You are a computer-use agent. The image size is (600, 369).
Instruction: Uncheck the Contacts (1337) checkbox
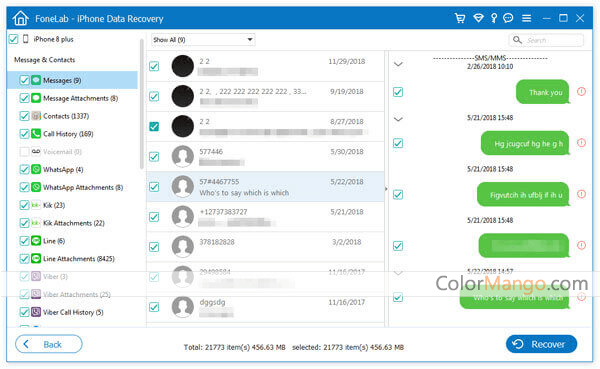(24, 116)
